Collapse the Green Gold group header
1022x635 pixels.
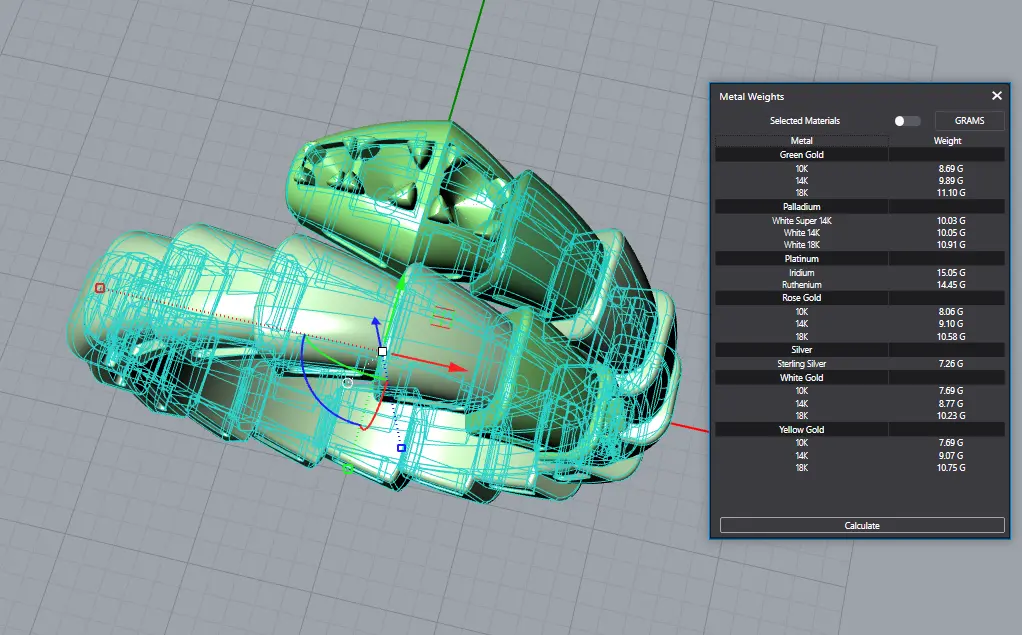tap(801, 155)
